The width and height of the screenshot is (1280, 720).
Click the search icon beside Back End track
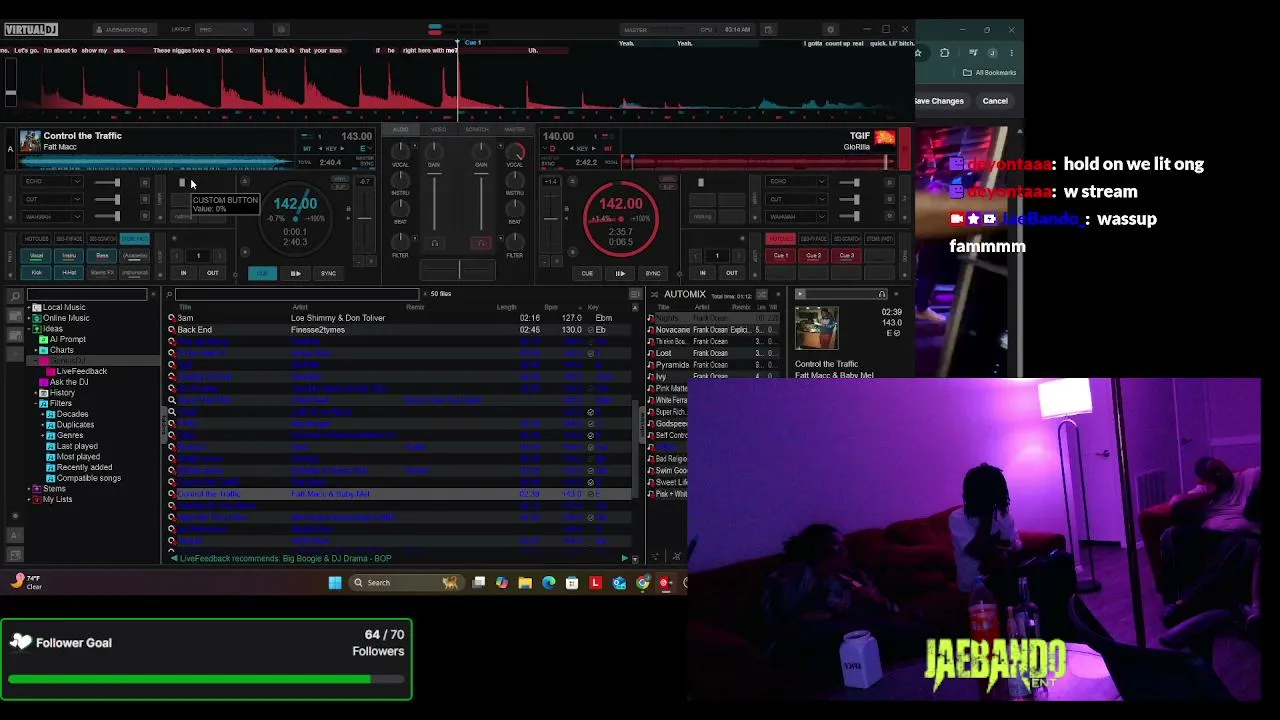[172, 330]
